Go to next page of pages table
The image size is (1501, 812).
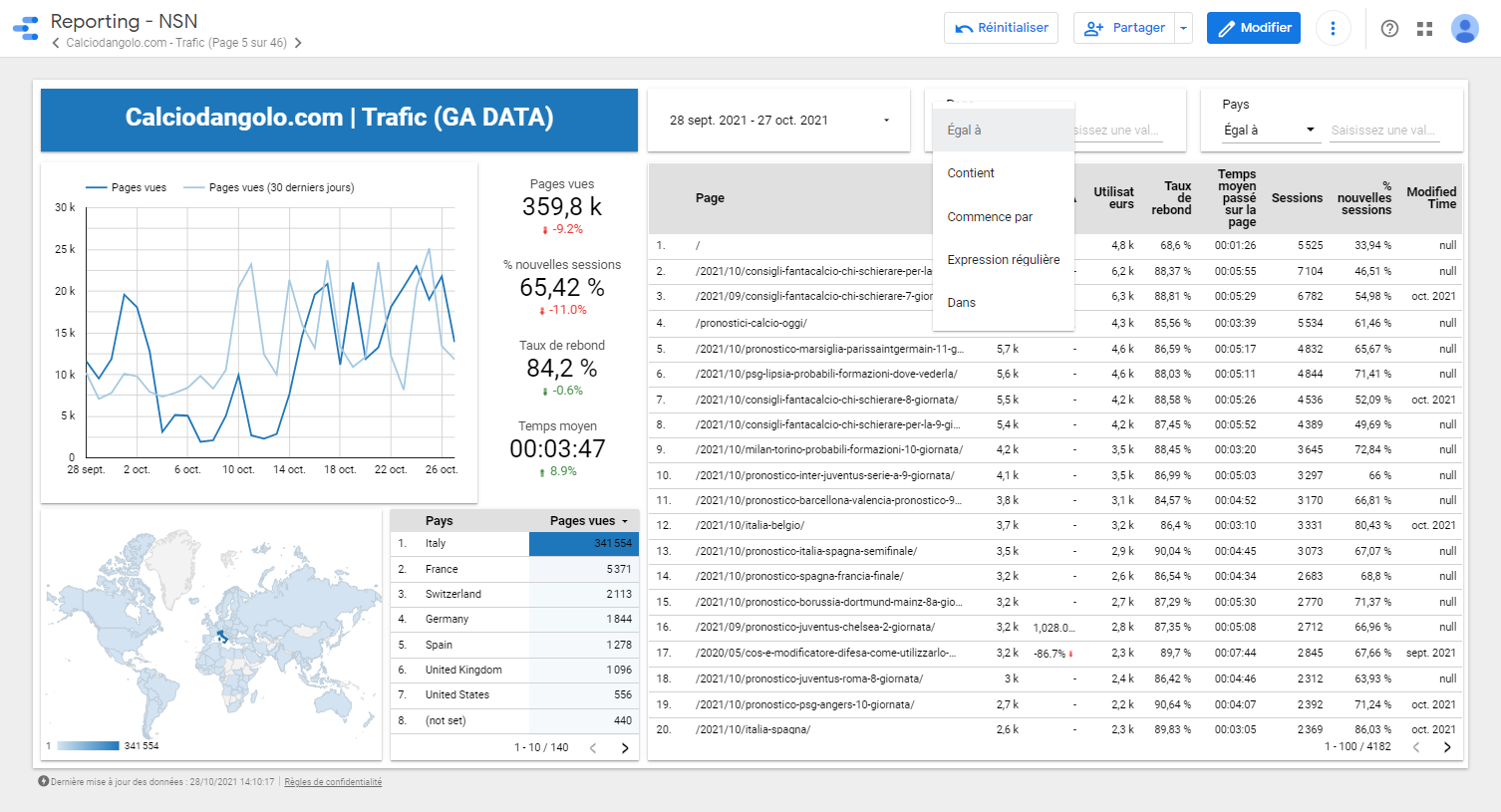1447,747
